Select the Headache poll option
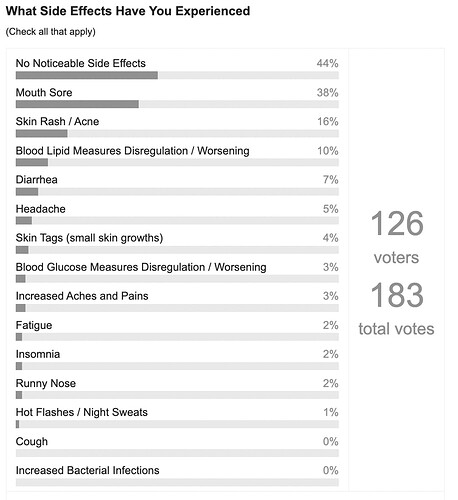This screenshot has height=500, width=458. click(177, 213)
